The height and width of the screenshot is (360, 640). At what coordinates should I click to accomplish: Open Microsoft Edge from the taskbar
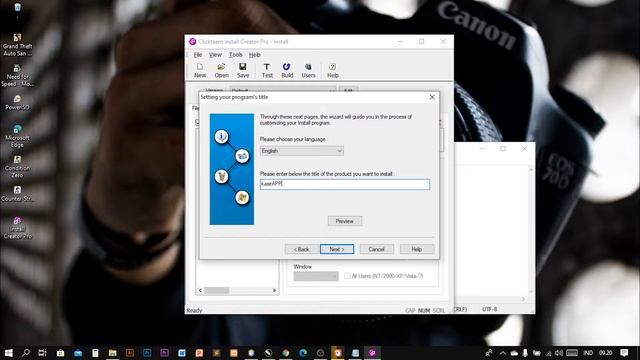(303, 353)
